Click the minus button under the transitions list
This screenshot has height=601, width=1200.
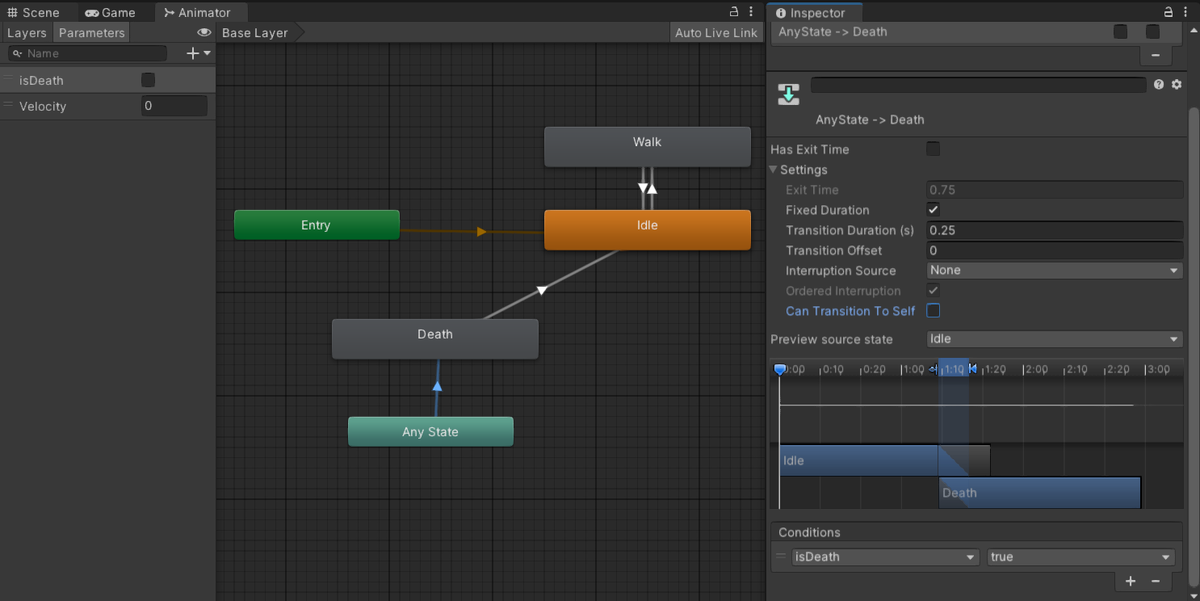point(1156,55)
